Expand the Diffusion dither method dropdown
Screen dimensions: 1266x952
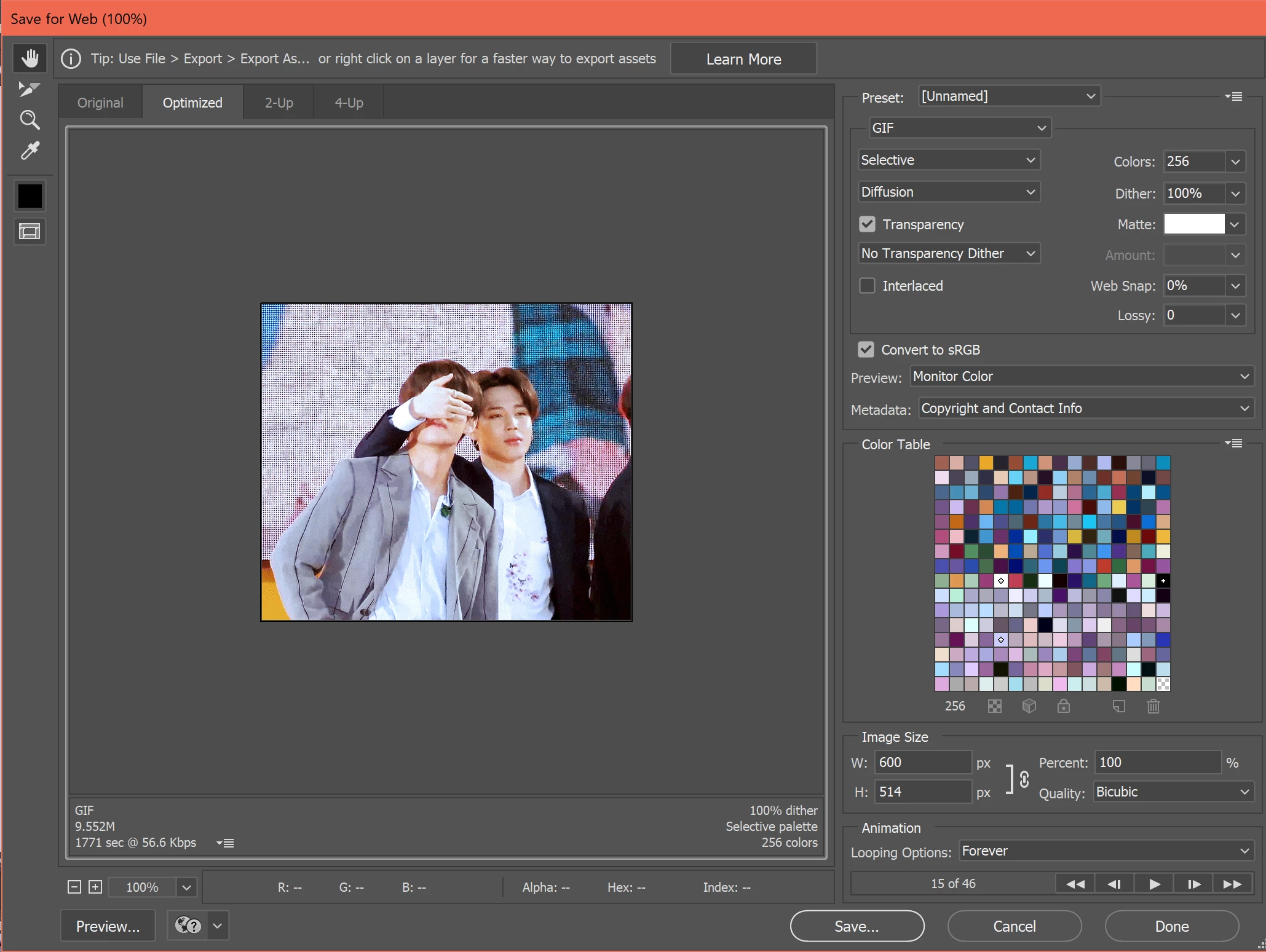coord(949,192)
